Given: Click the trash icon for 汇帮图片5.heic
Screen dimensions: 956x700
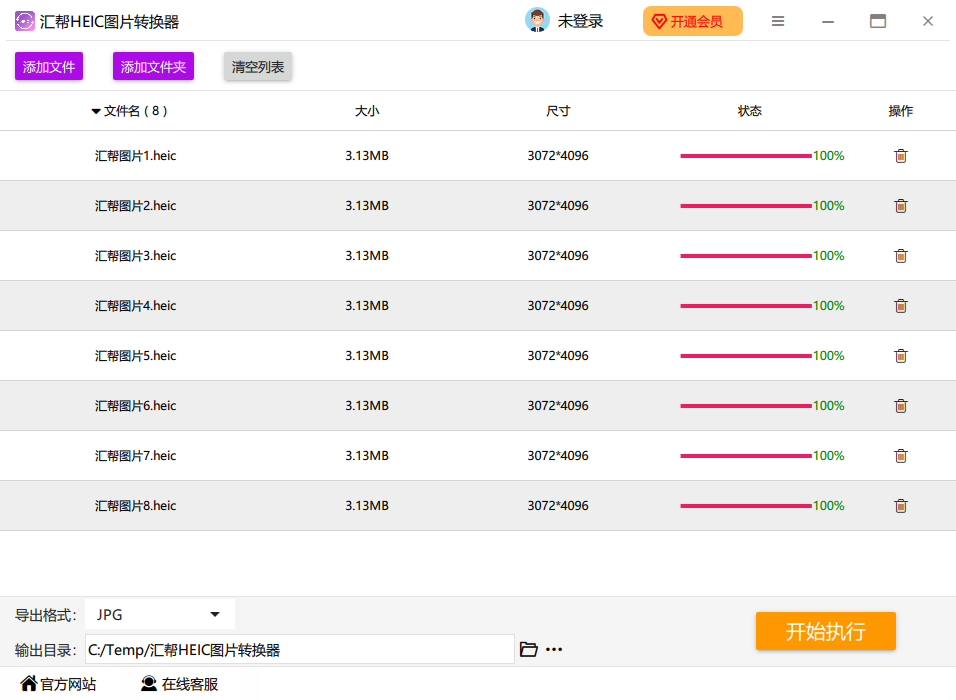Looking at the screenshot, I should [x=901, y=356].
